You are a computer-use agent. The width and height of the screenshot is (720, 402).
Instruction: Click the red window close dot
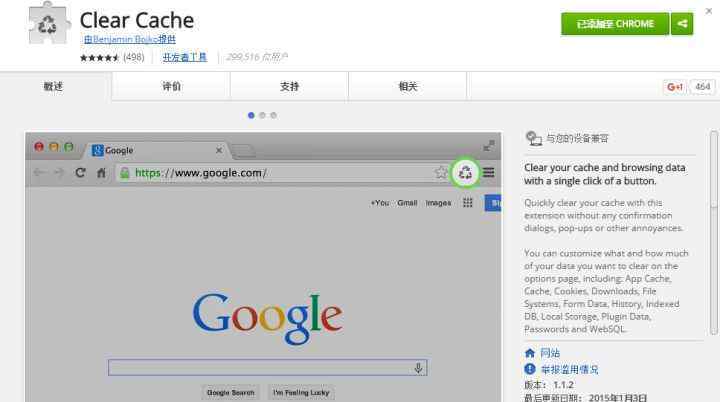tap(39, 147)
